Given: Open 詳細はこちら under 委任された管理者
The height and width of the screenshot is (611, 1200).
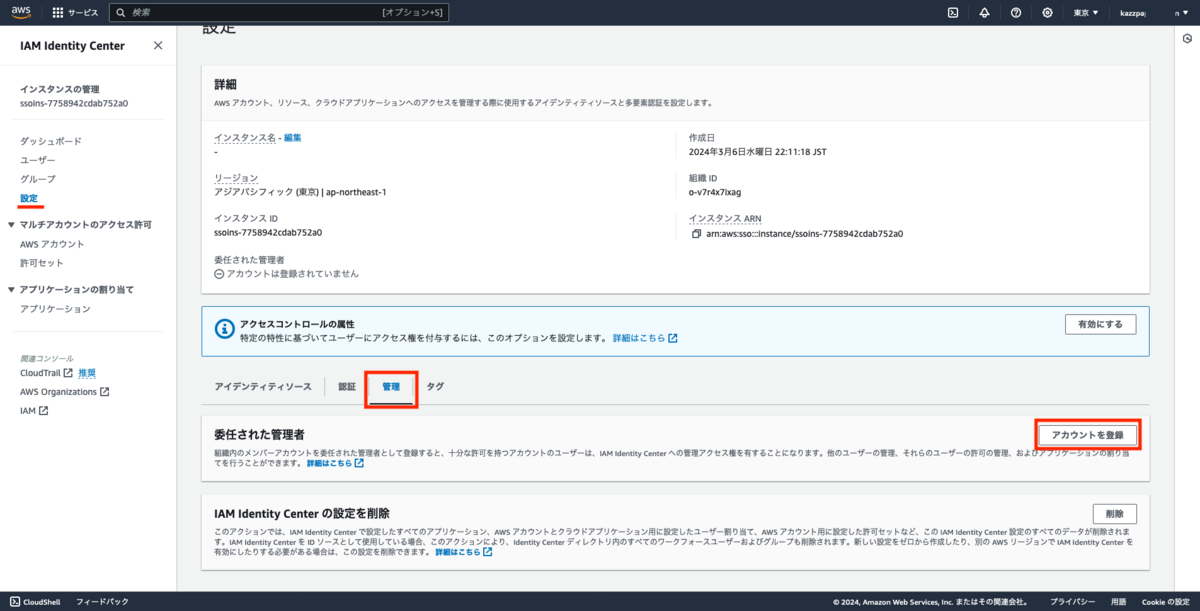Looking at the screenshot, I should [335, 464].
